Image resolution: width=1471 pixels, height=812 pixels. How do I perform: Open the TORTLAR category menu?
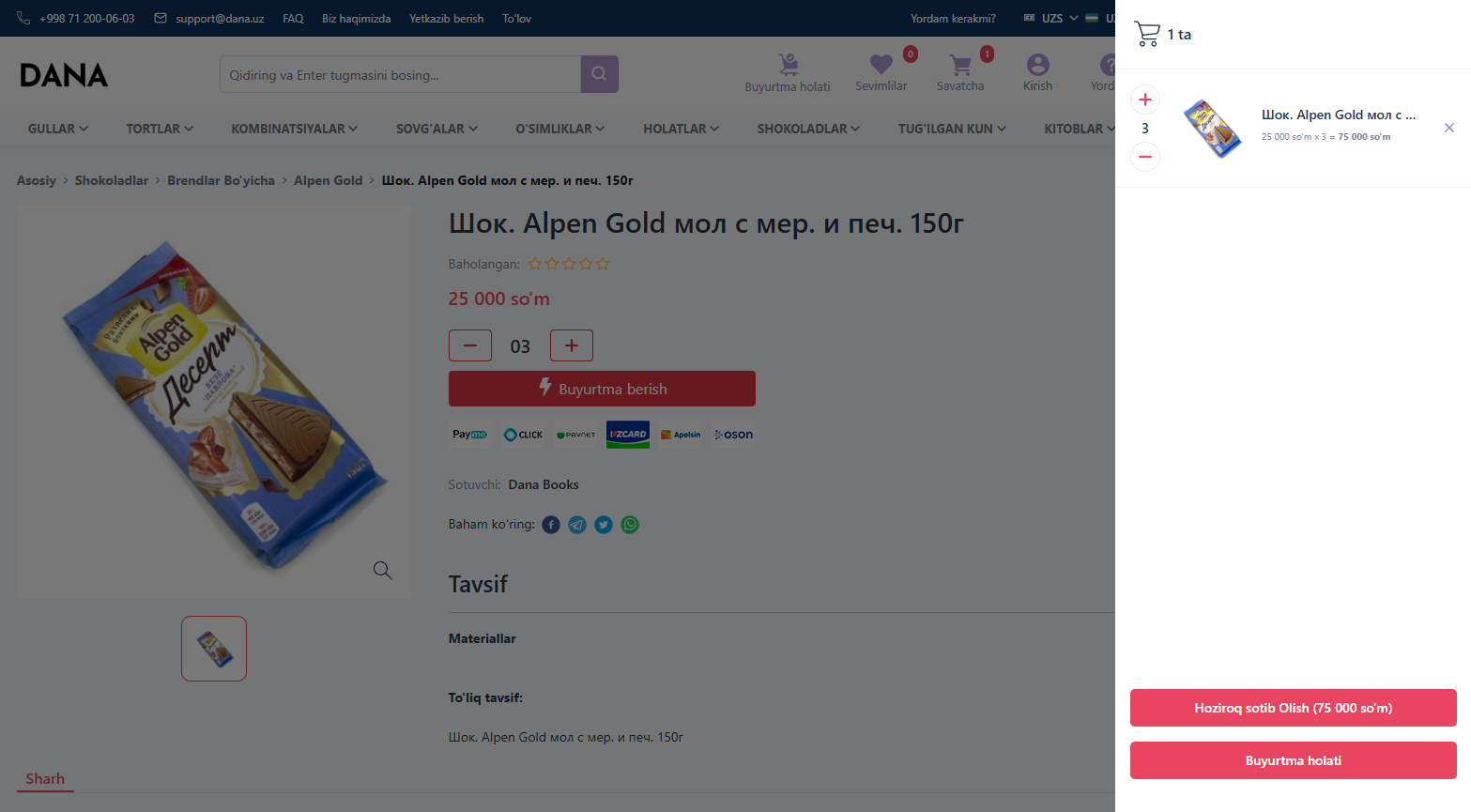(x=160, y=129)
